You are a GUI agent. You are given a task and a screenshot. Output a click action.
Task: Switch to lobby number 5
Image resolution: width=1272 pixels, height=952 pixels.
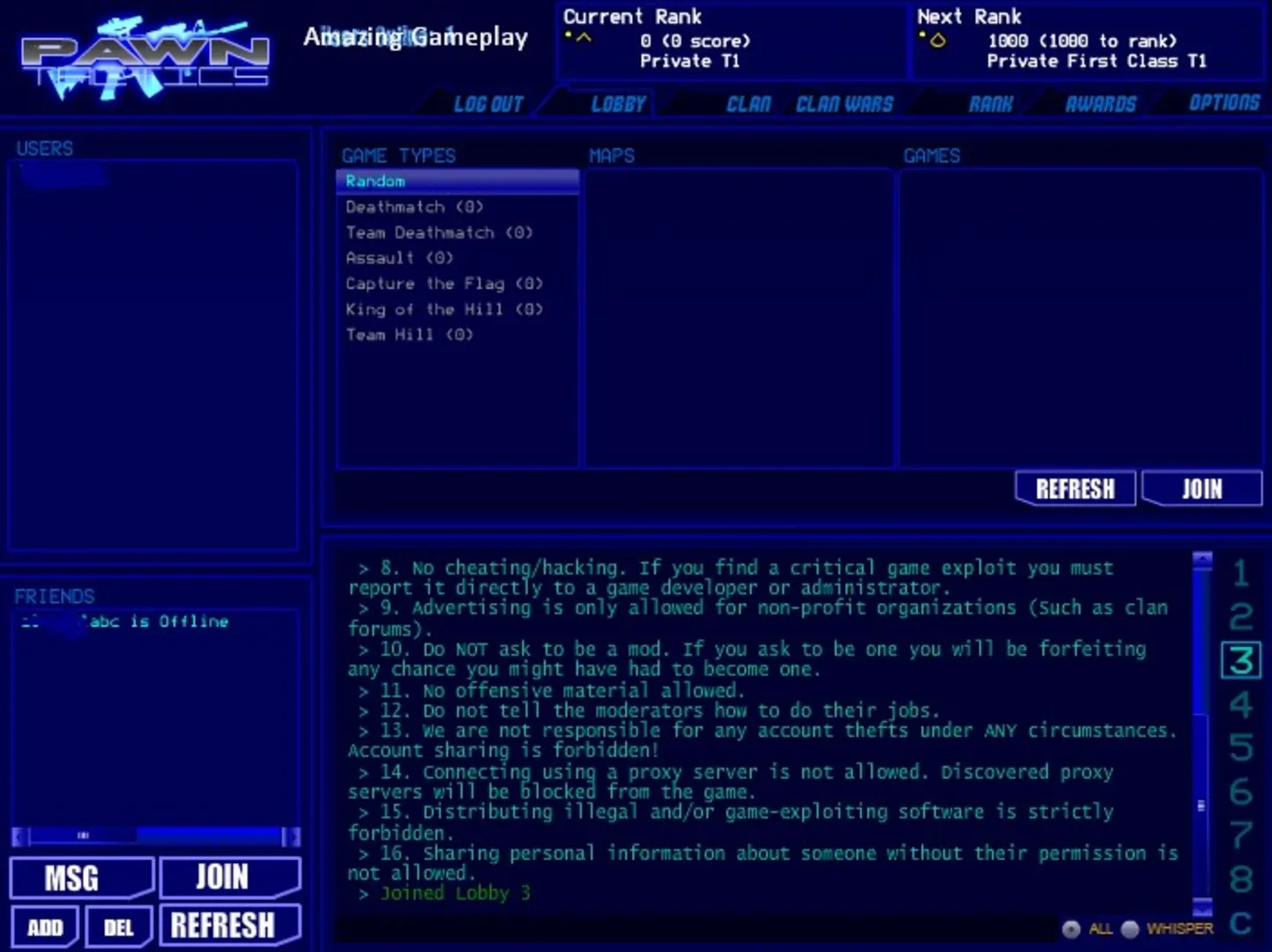(1240, 748)
